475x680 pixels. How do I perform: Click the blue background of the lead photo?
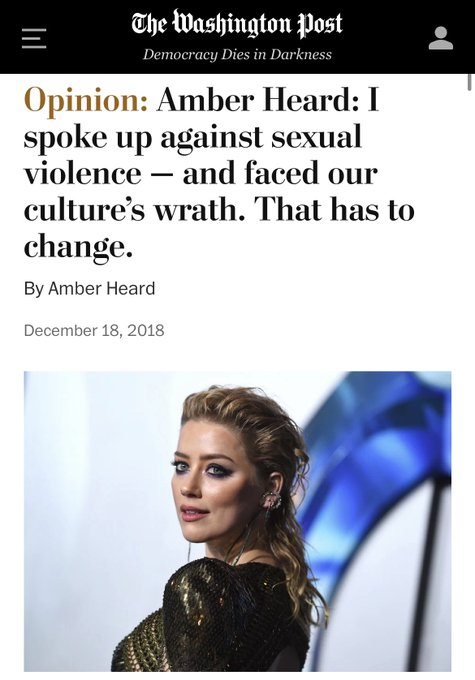[x=382, y=455]
